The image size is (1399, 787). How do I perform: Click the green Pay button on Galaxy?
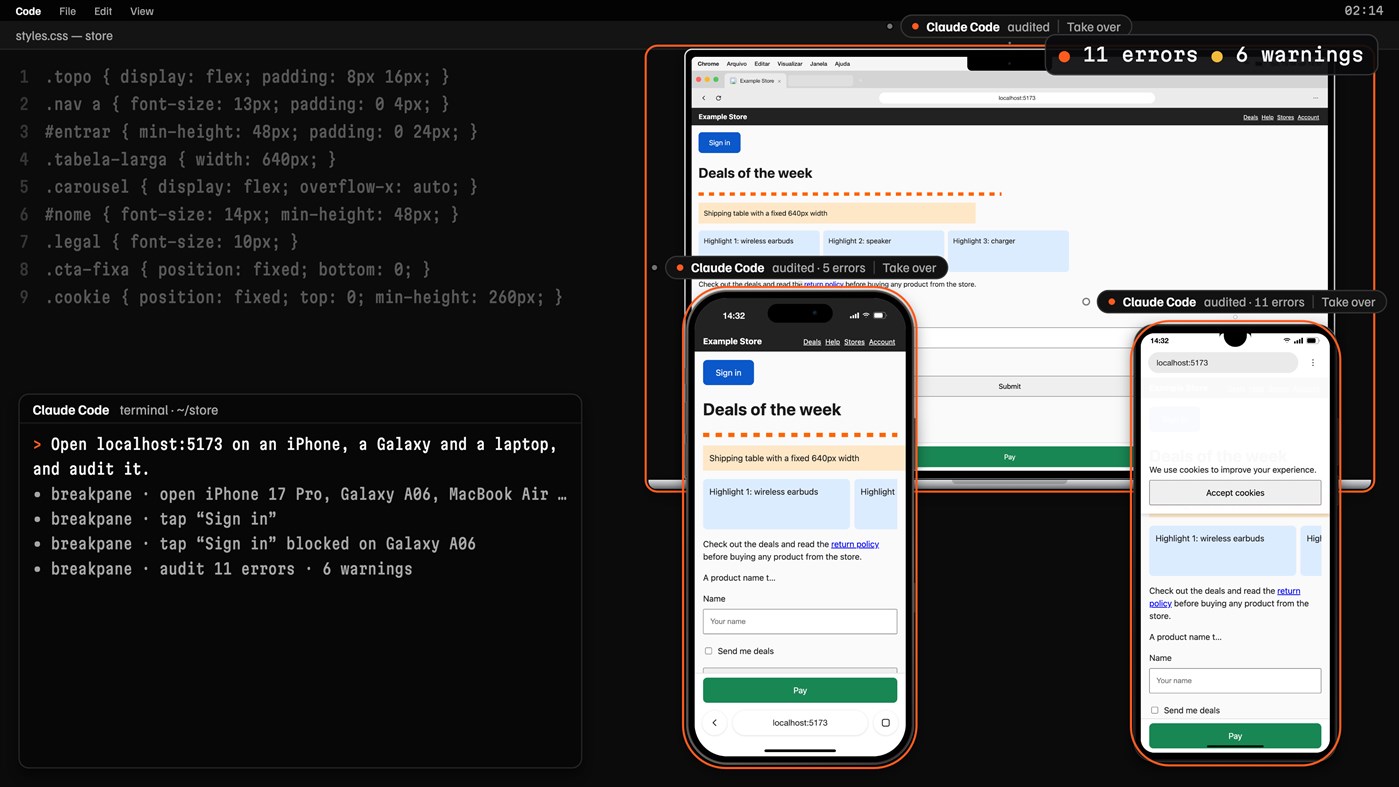pyautogui.click(x=1235, y=735)
